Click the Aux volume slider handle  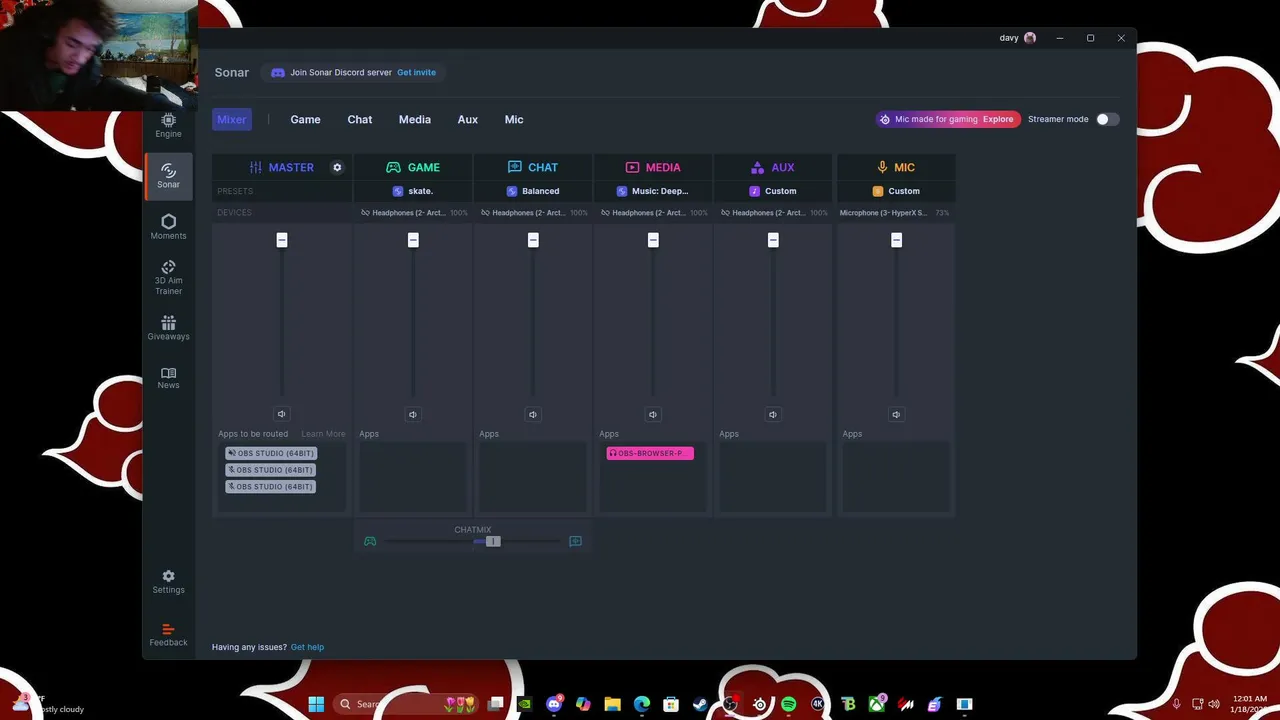[x=773, y=240]
